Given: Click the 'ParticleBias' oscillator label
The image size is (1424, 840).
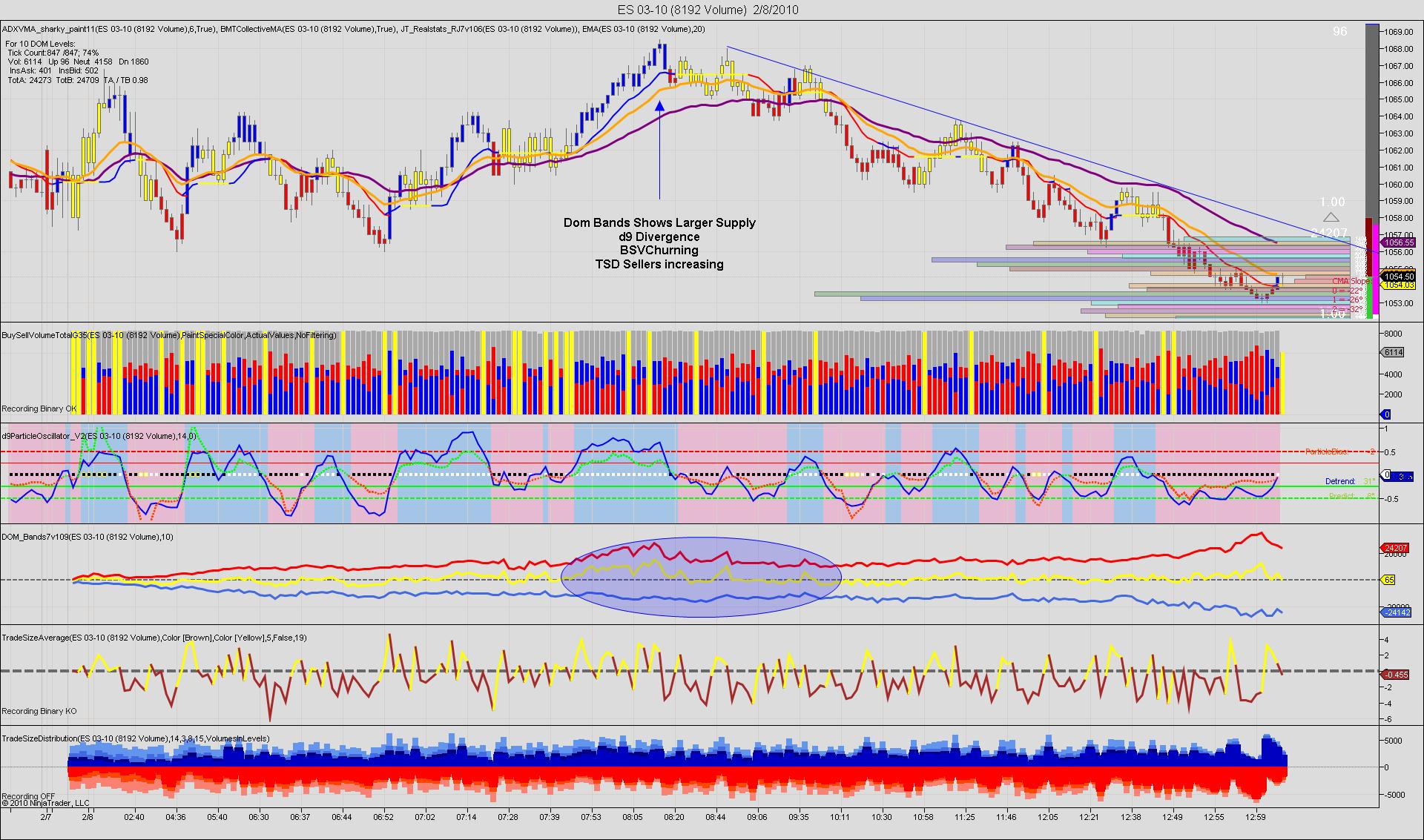Looking at the screenshot, I should 1328,452.
